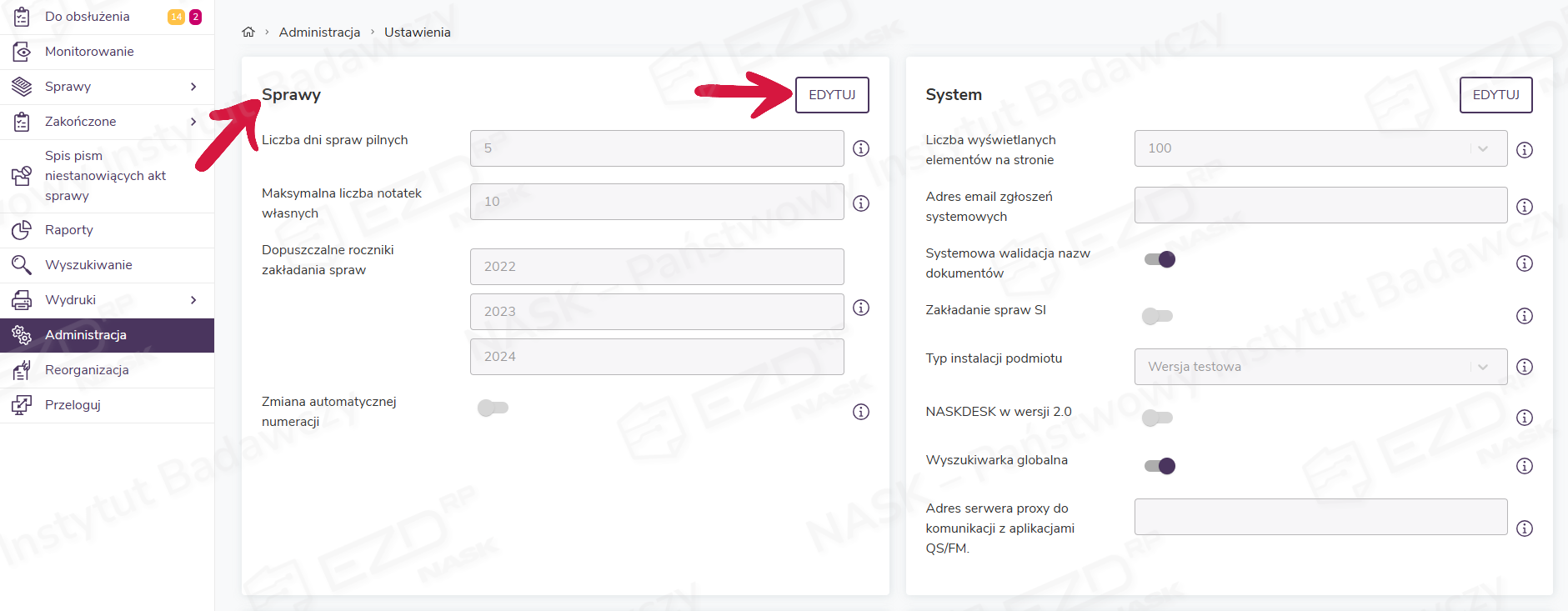Open the Typ instalacji podmiotu dropdown

[1320, 367]
